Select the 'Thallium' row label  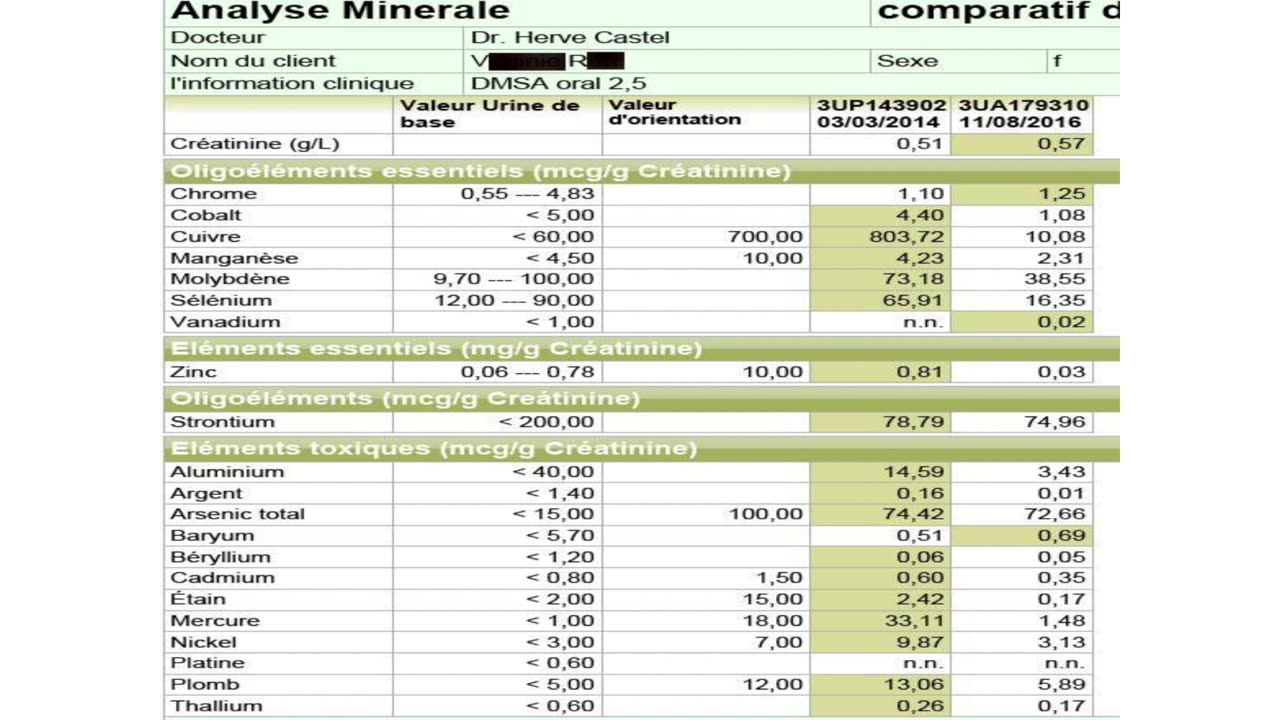point(216,706)
